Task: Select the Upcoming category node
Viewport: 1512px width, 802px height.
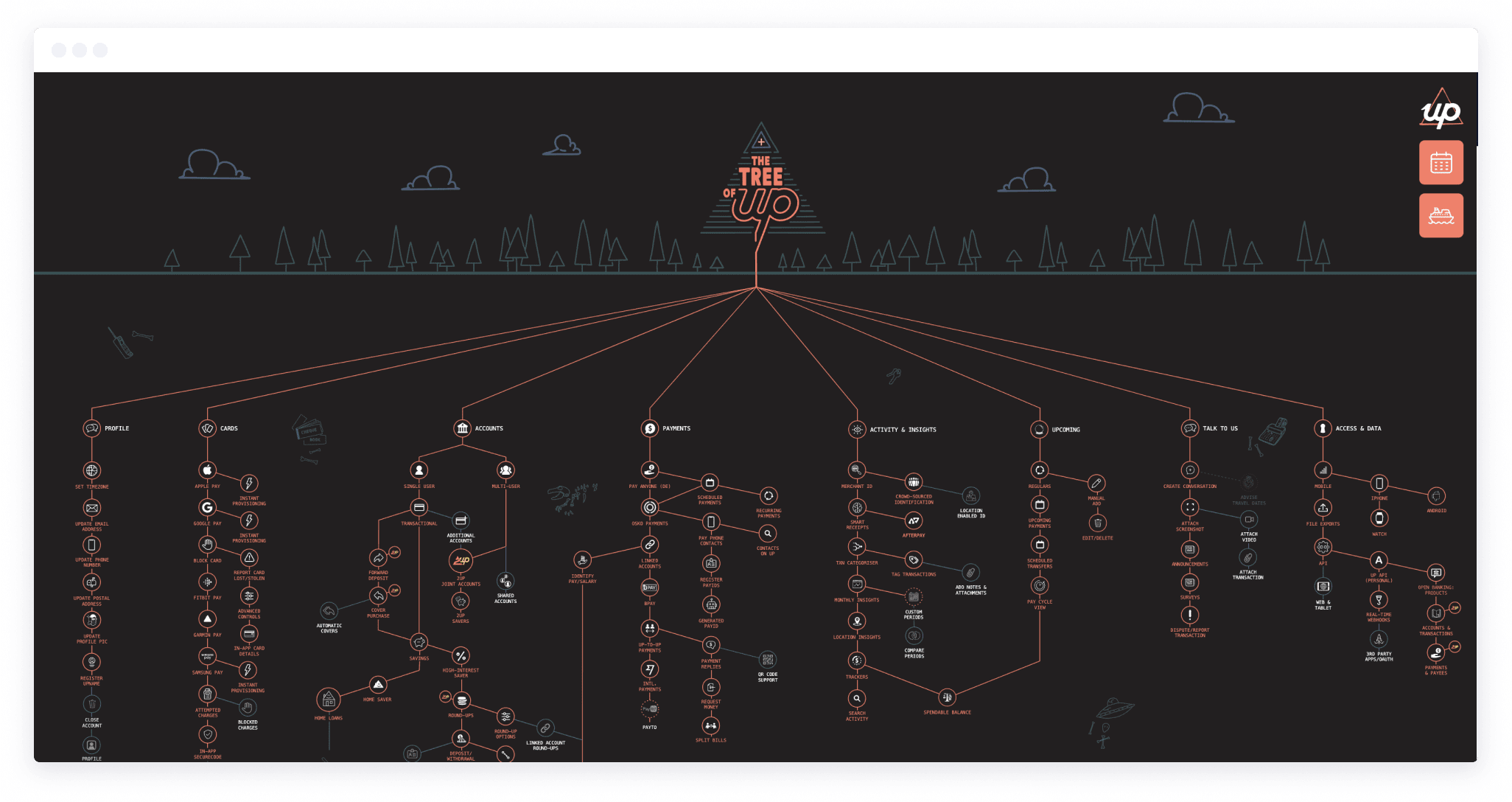Action: click(x=1039, y=429)
